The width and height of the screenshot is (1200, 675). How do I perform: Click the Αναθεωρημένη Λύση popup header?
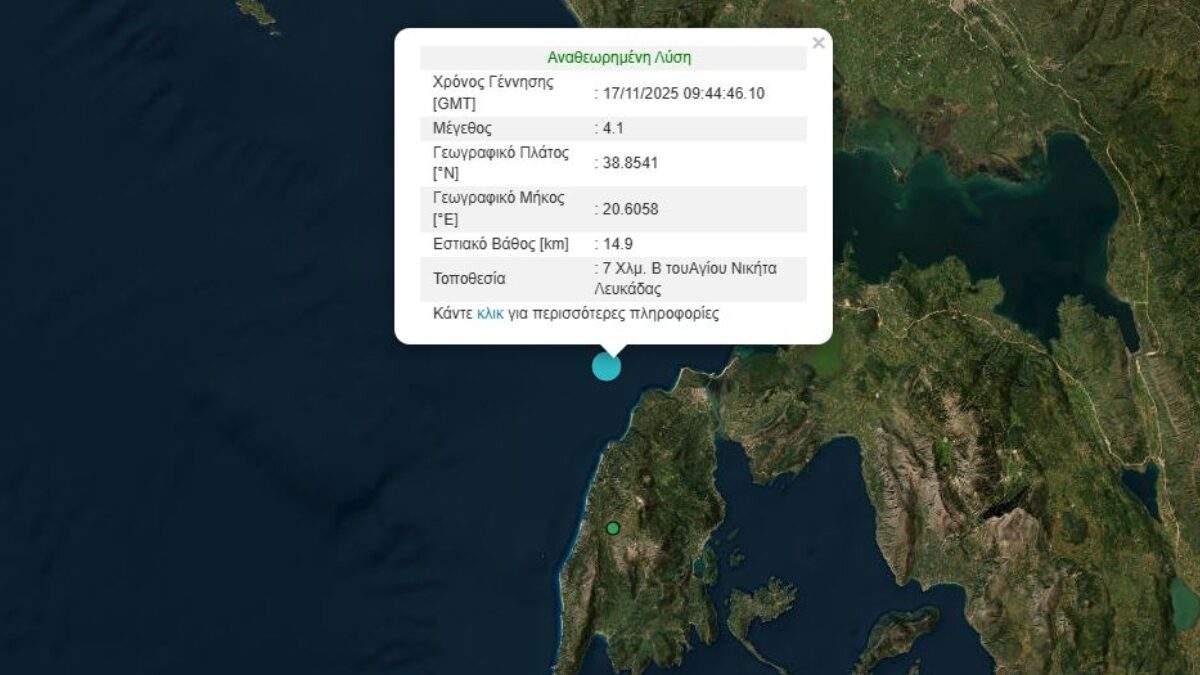(x=618, y=57)
